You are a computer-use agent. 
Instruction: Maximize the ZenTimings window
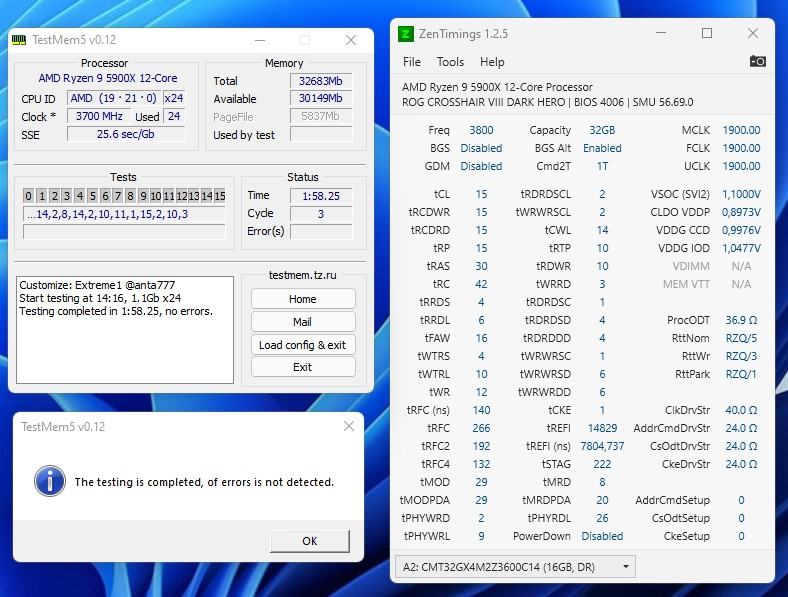point(707,33)
